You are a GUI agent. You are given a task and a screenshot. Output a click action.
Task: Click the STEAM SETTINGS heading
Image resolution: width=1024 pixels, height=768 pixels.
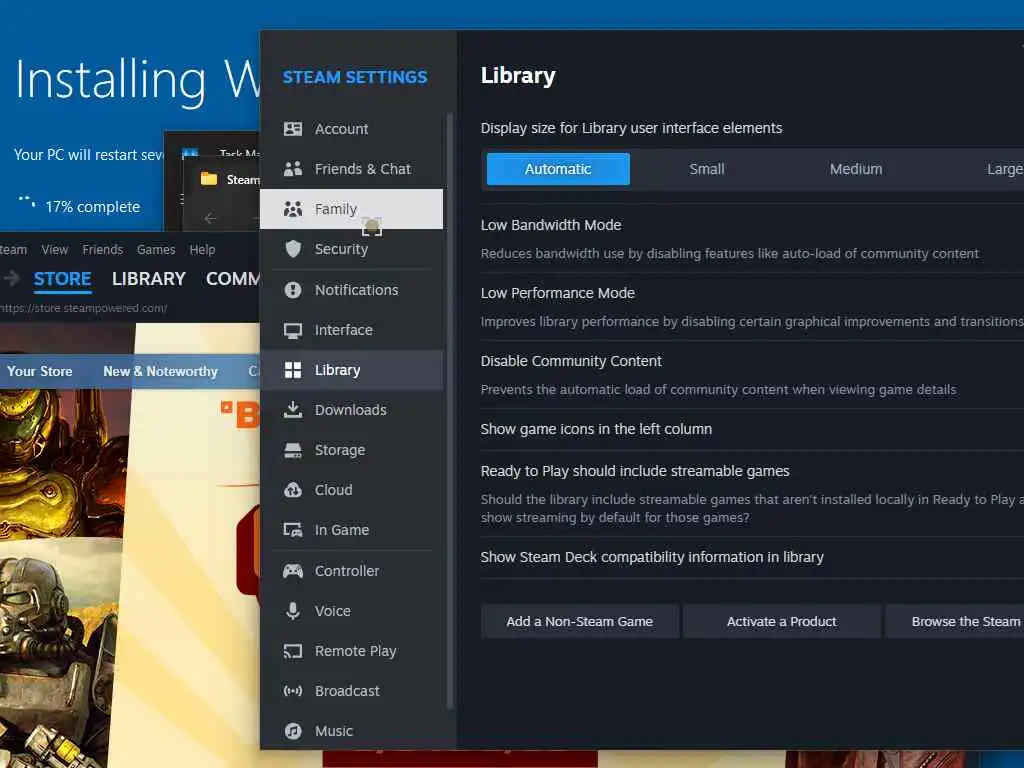click(x=355, y=77)
